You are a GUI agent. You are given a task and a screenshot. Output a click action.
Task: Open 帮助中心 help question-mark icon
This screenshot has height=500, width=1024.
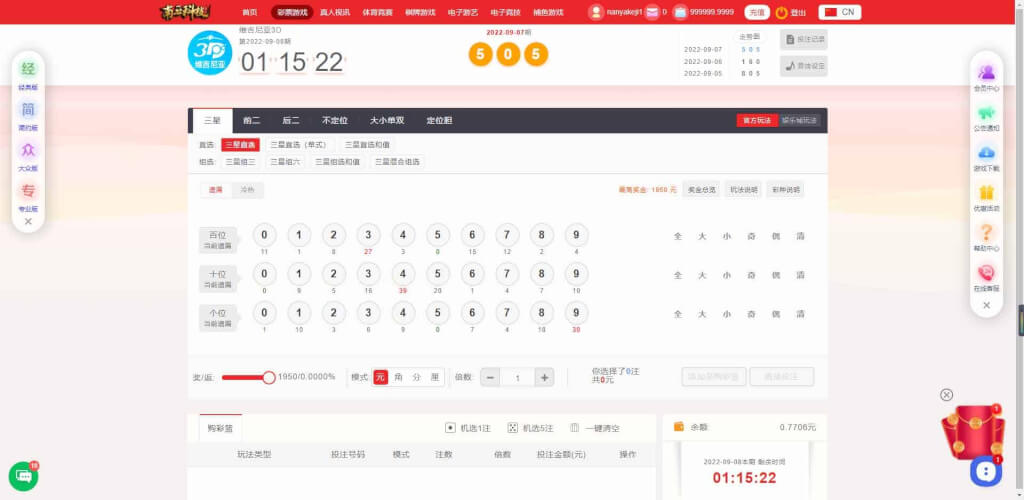(987, 232)
